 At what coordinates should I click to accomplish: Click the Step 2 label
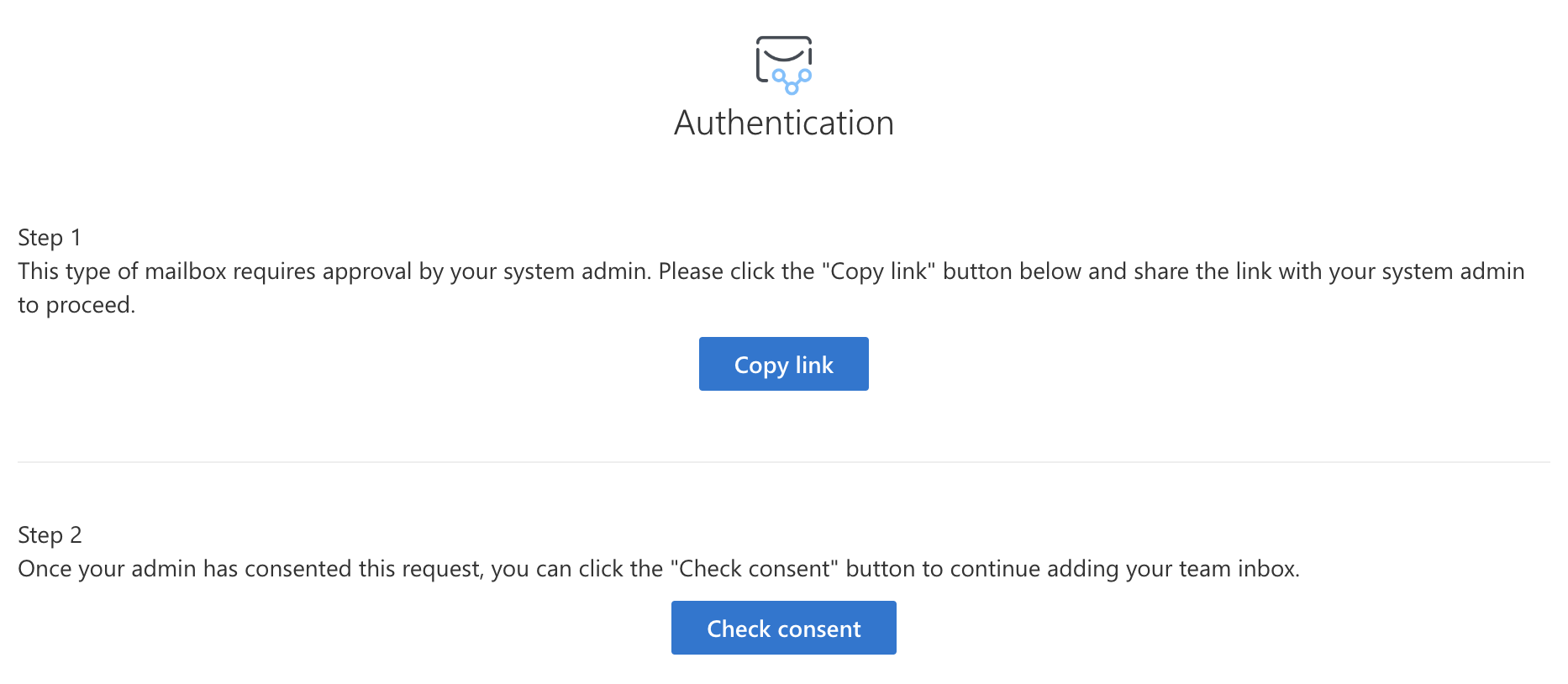coord(50,535)
